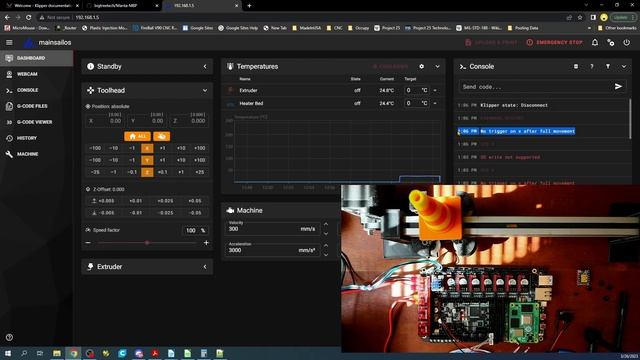Lower Z-offset by -0.025

pos(165,213)
